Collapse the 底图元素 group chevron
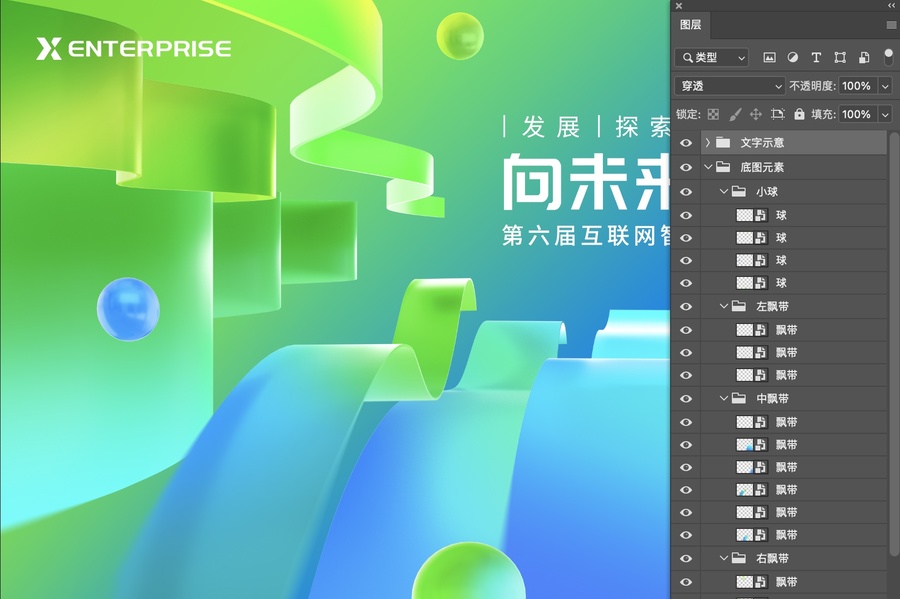The width and height of the screenshot is (900, 599). [708, 167]
